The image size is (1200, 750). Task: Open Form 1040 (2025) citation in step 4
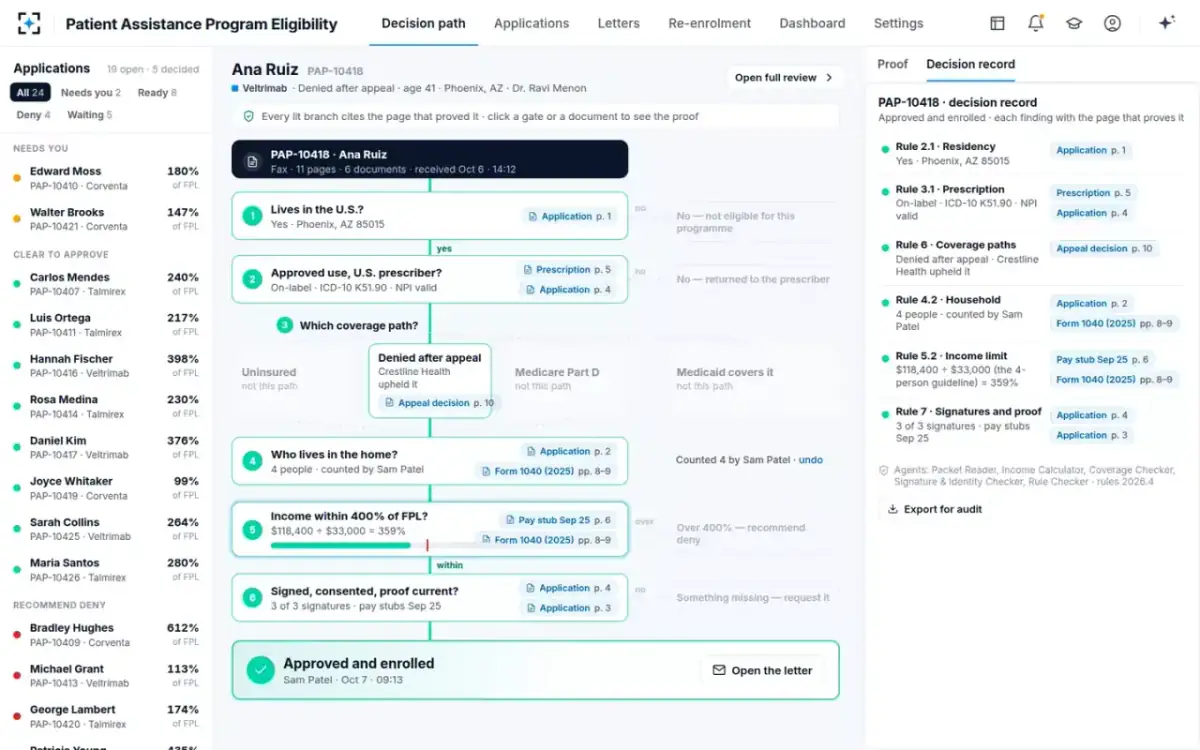point(545,471)
